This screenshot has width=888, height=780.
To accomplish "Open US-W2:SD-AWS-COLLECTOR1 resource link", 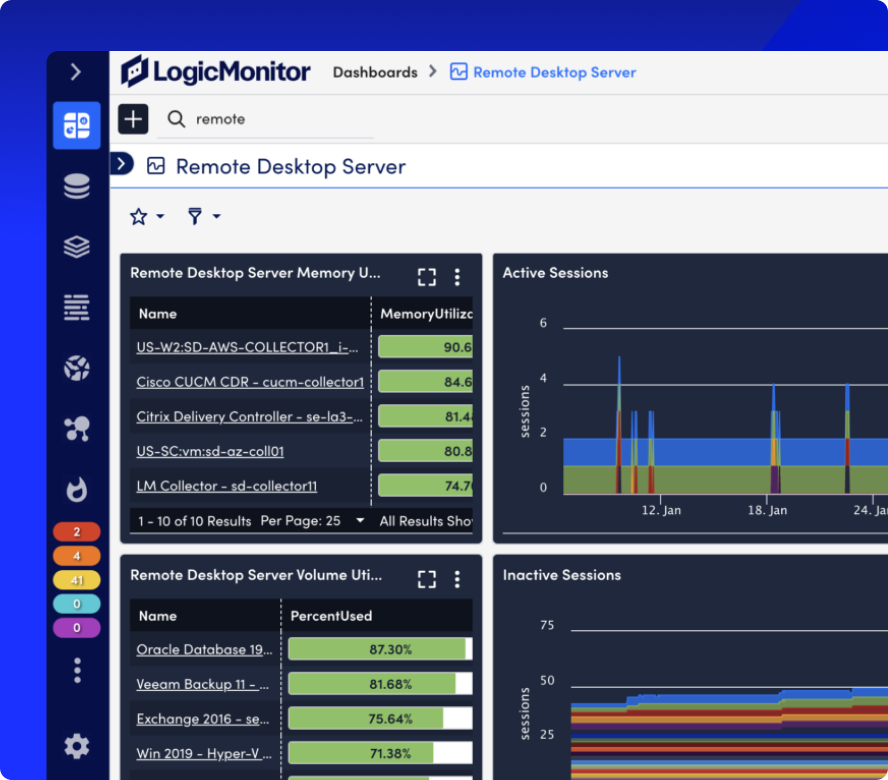I will [247, 347].
